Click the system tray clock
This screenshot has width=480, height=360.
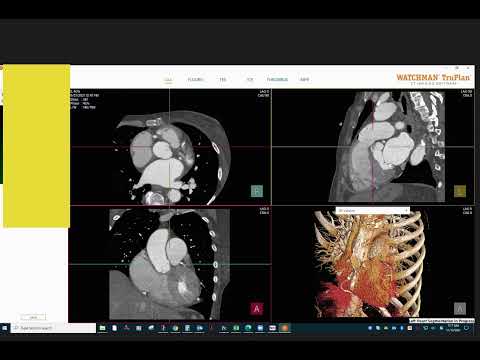tap(453, 328)
